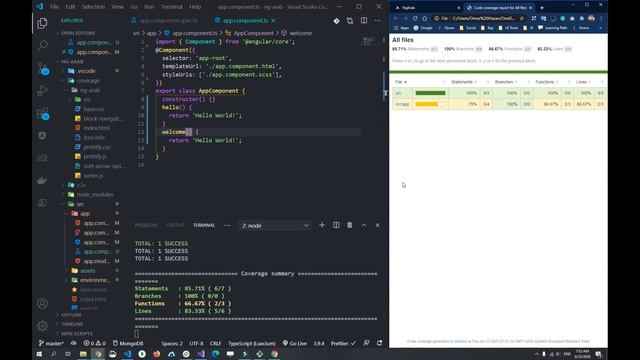Image resolution: width=640 pixels, height=360 pixels.
Task: Click the feedback icon in status bar
Action: pyautogui.click(x=366, y=343)
